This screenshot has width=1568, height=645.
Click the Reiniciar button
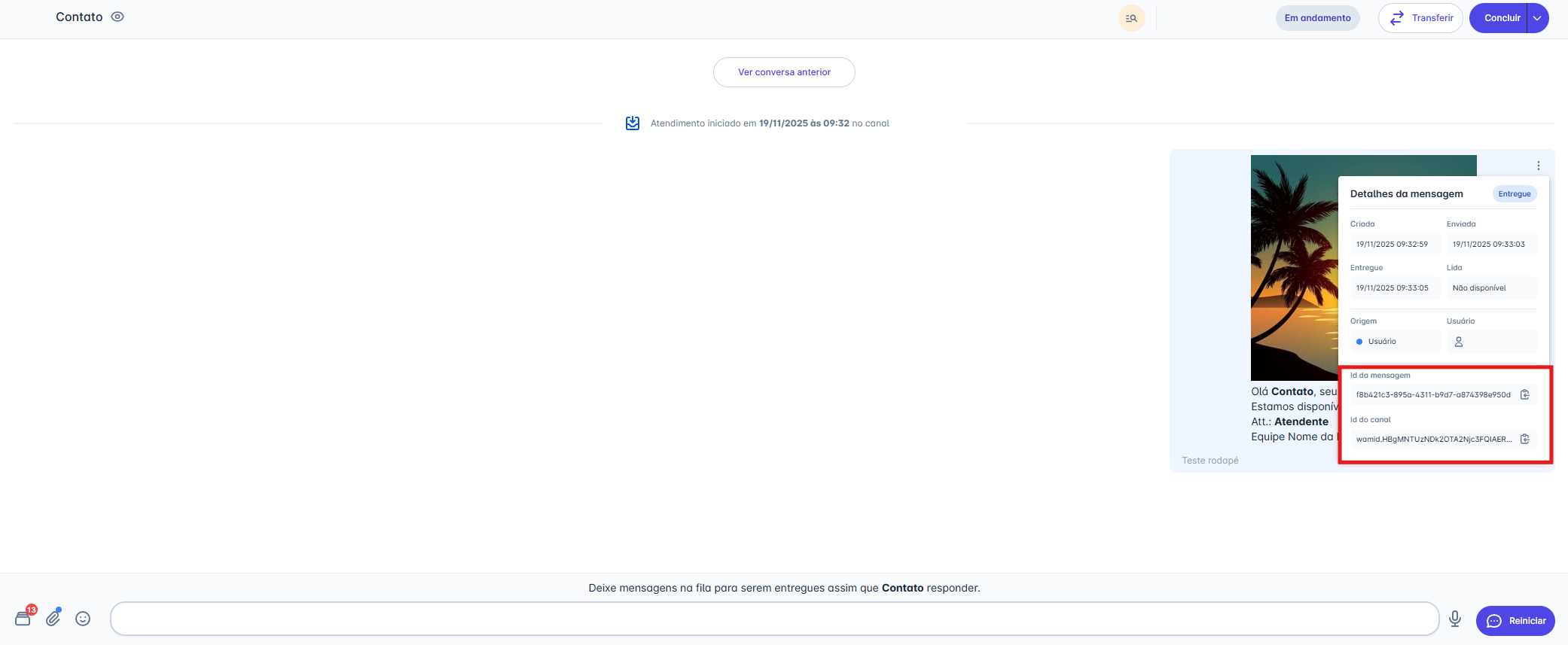point(1515,621)
